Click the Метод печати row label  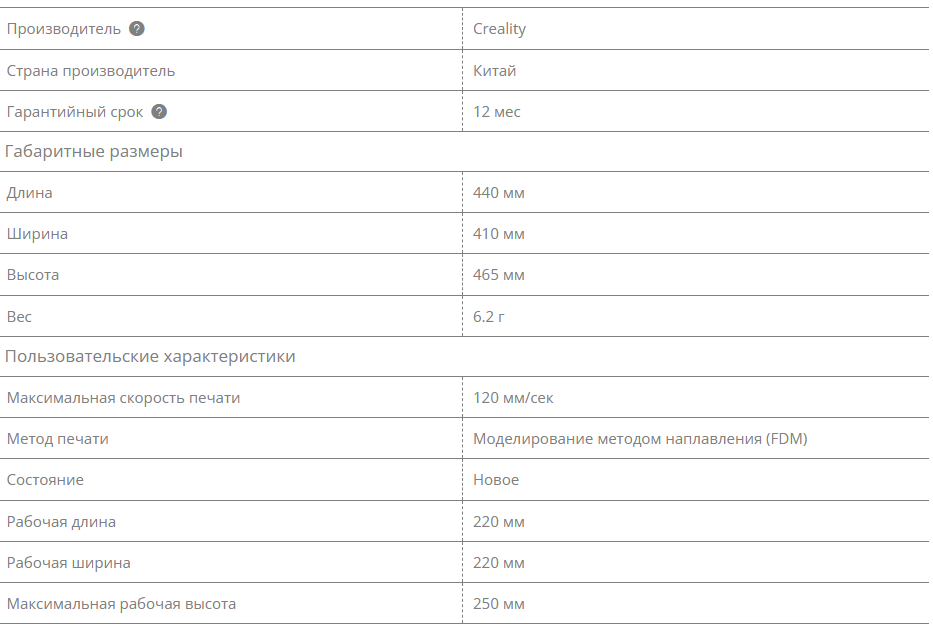tap(57, 439)
